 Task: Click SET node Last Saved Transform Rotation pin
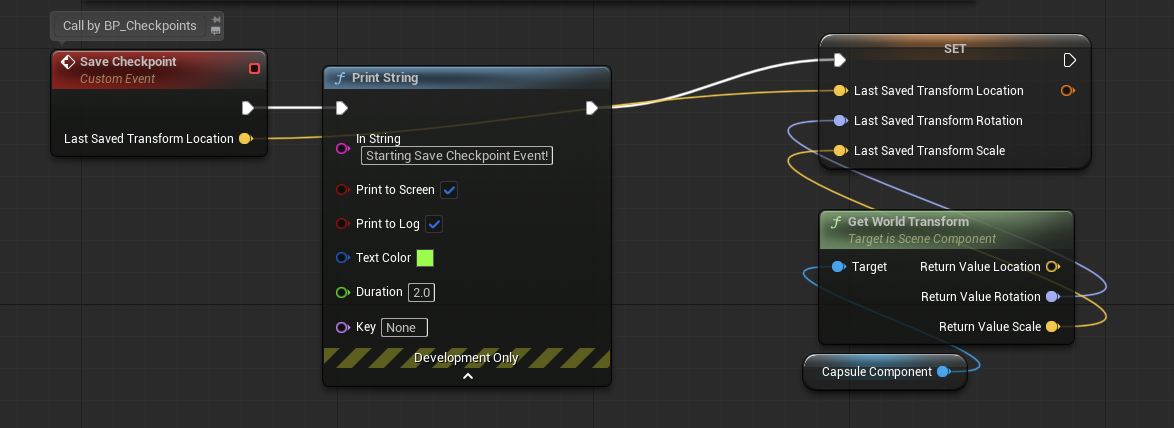(x=840, y=120)
